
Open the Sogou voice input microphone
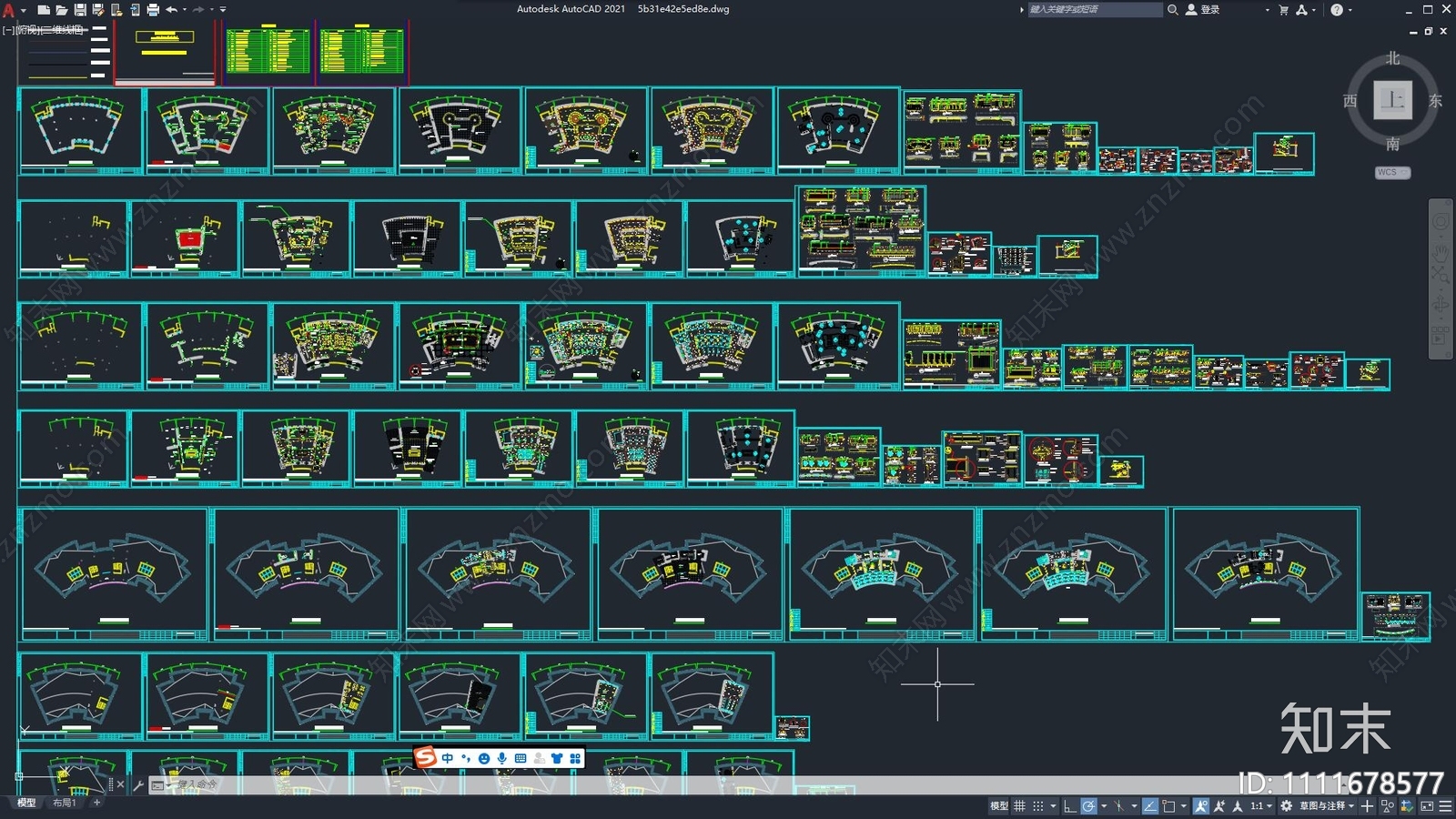tap(502, 758)
